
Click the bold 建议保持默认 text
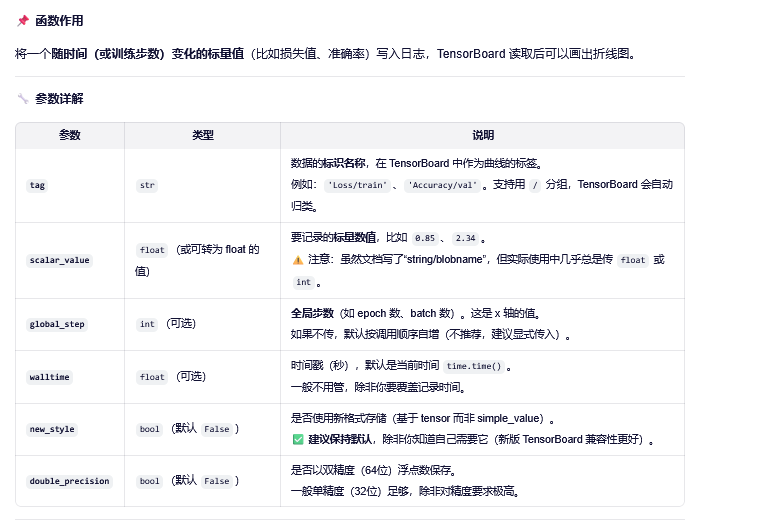(x=340, y=439)
